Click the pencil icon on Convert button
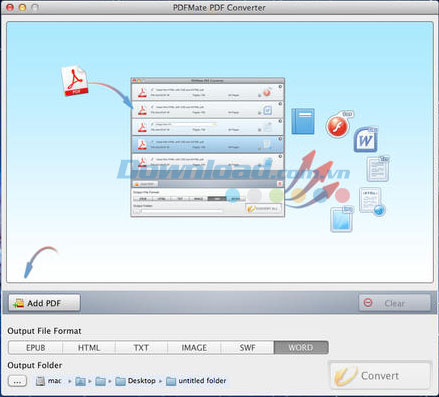This screenshot has height=397, width=439. click(x=346, y=377)
